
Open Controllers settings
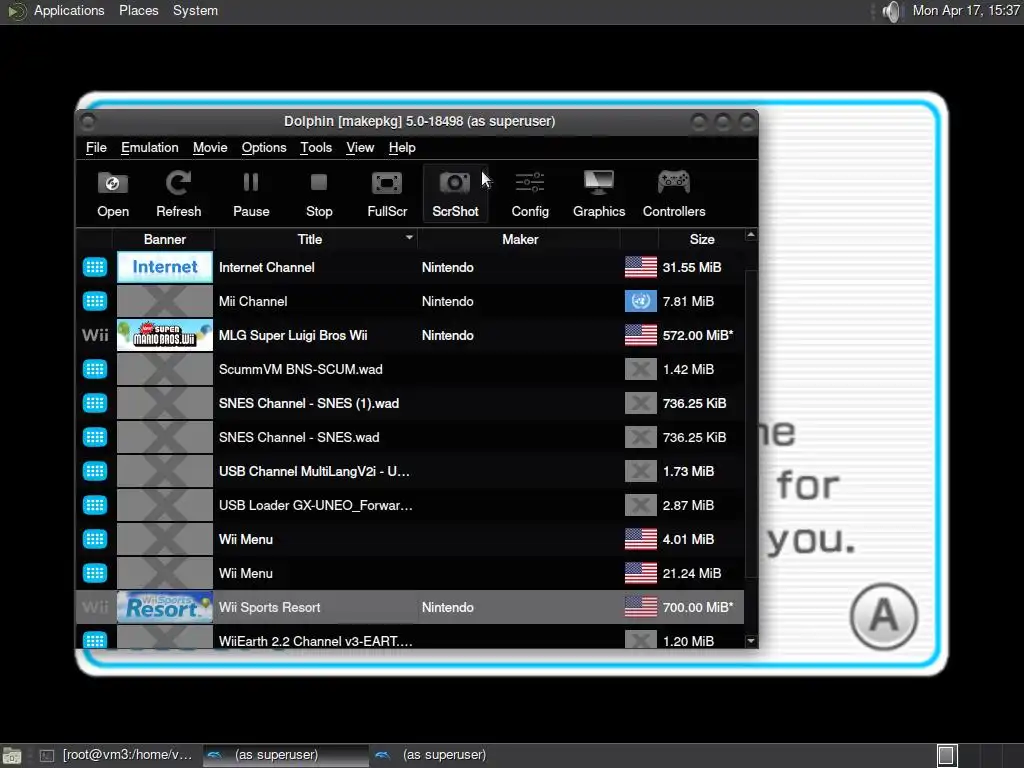click(x=674, y=194)
